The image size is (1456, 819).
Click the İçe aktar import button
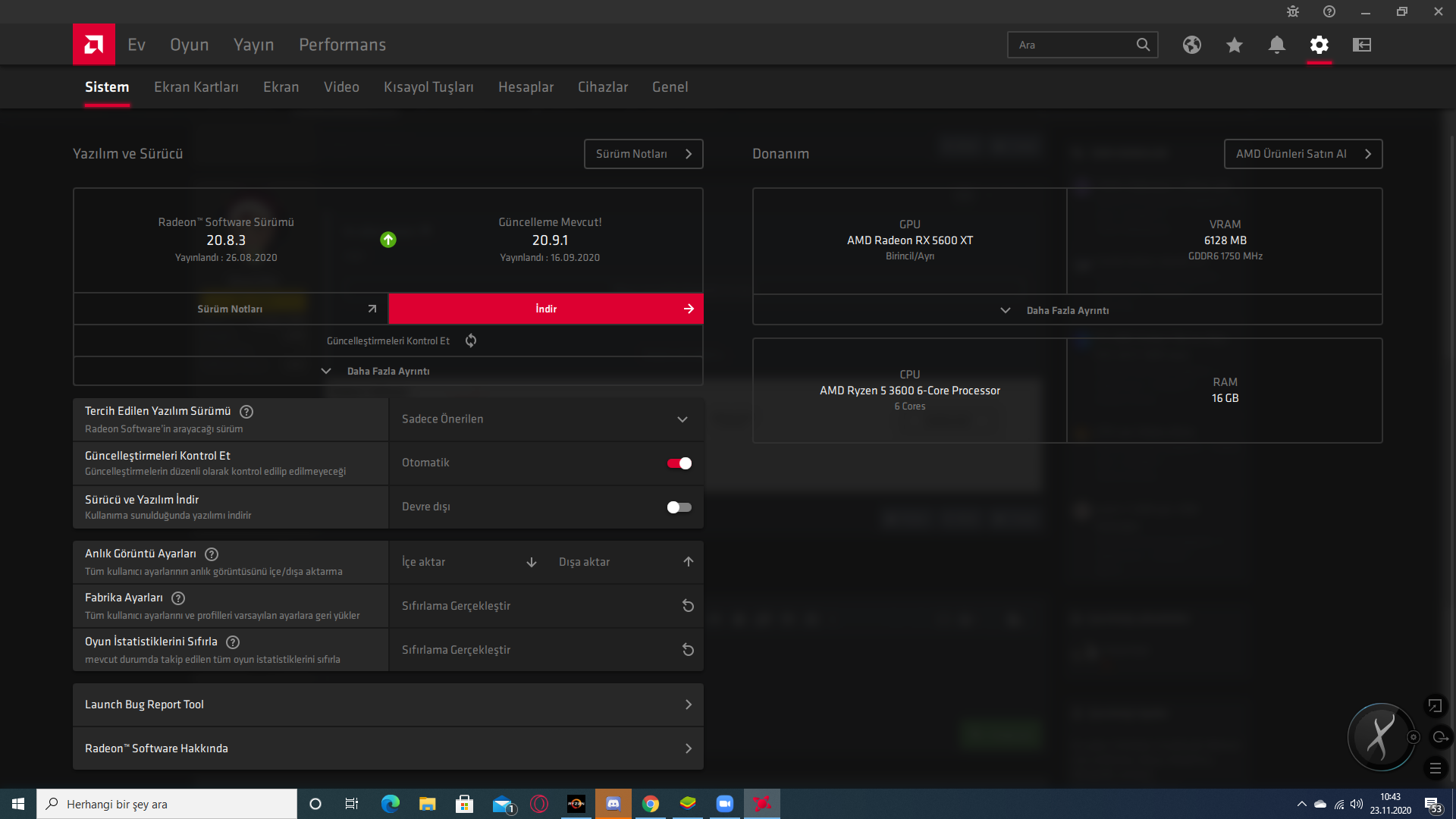468,562
